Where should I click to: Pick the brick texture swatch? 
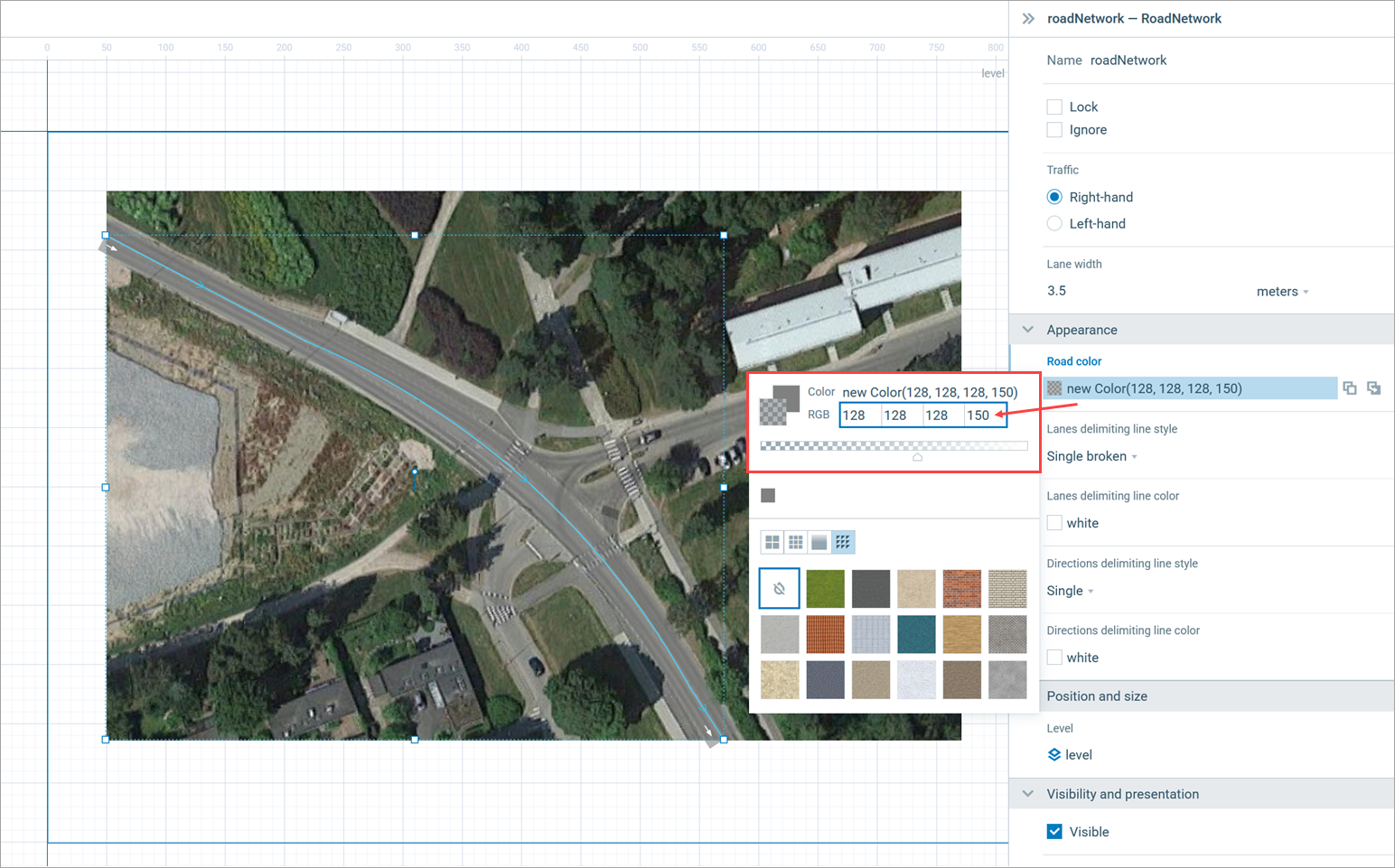(x=961, y=589)
